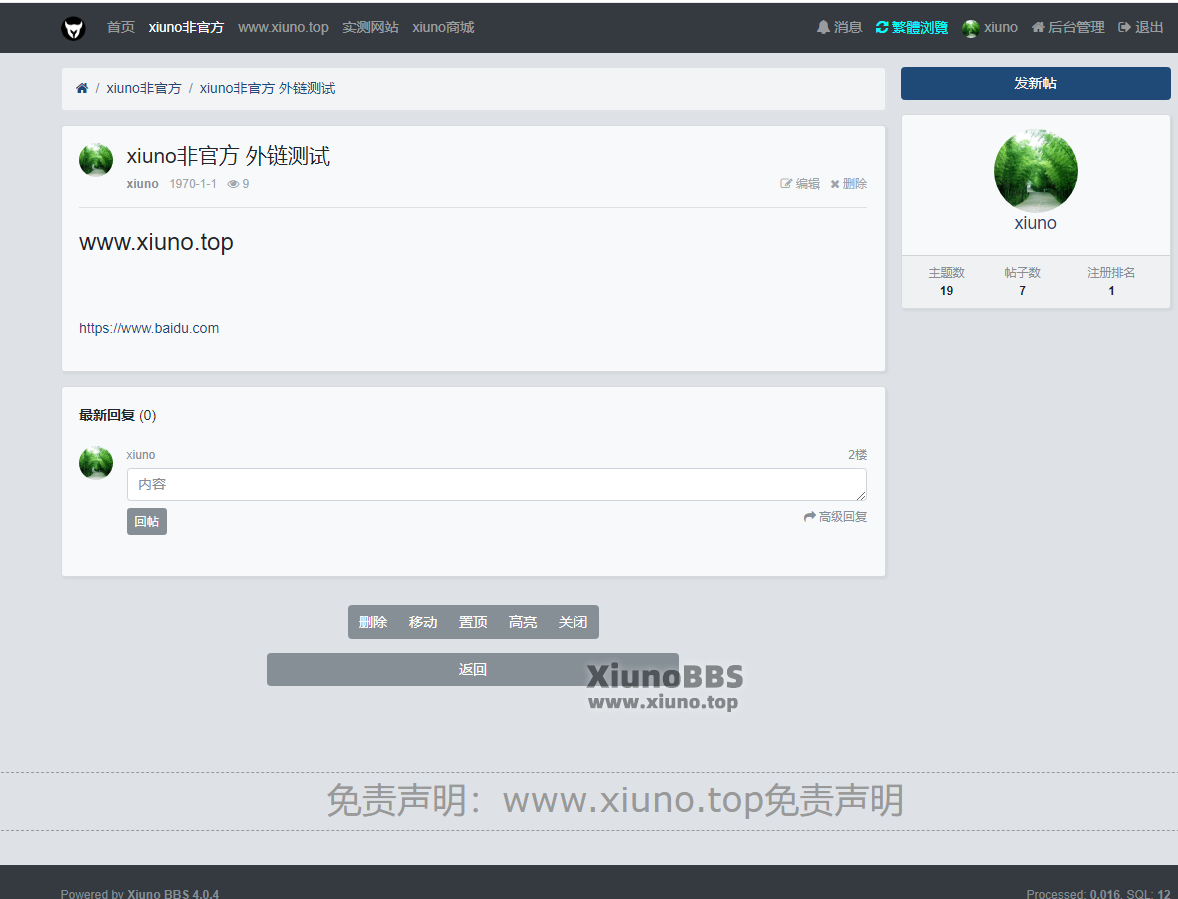Click the 2楼 floor label
Image resolution: width=1178 pixels, height=899 pixels.
pos(857,455)
